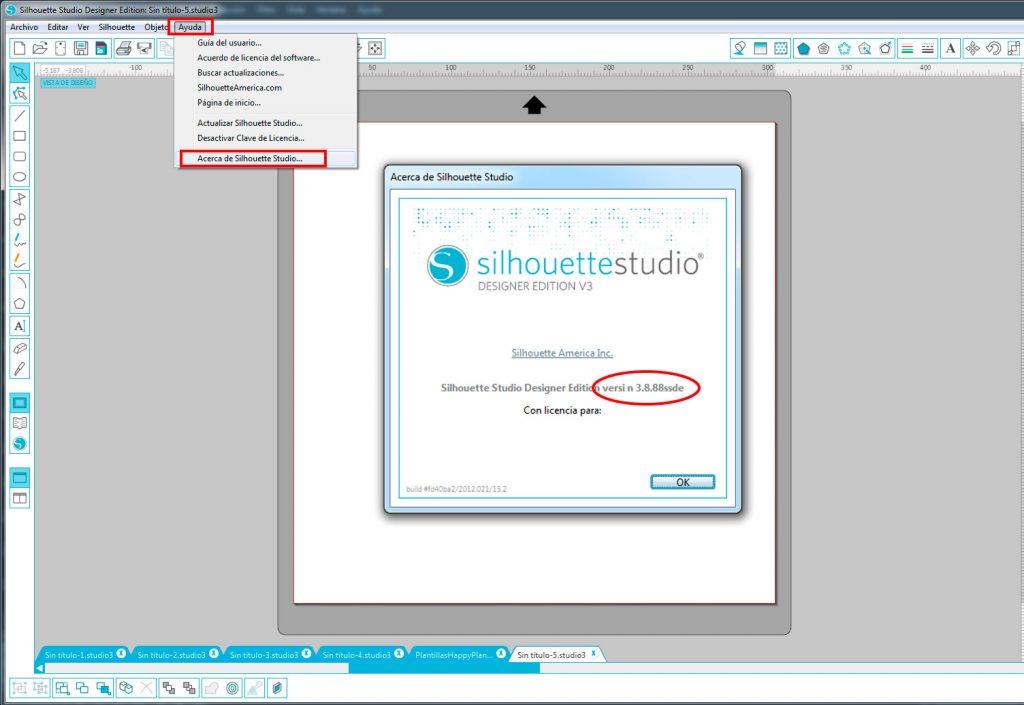This screenshot has height=705, width=1024.
Task: Choose "Desactivar Clave de Licencia..." entry
Action: (251, 138)
